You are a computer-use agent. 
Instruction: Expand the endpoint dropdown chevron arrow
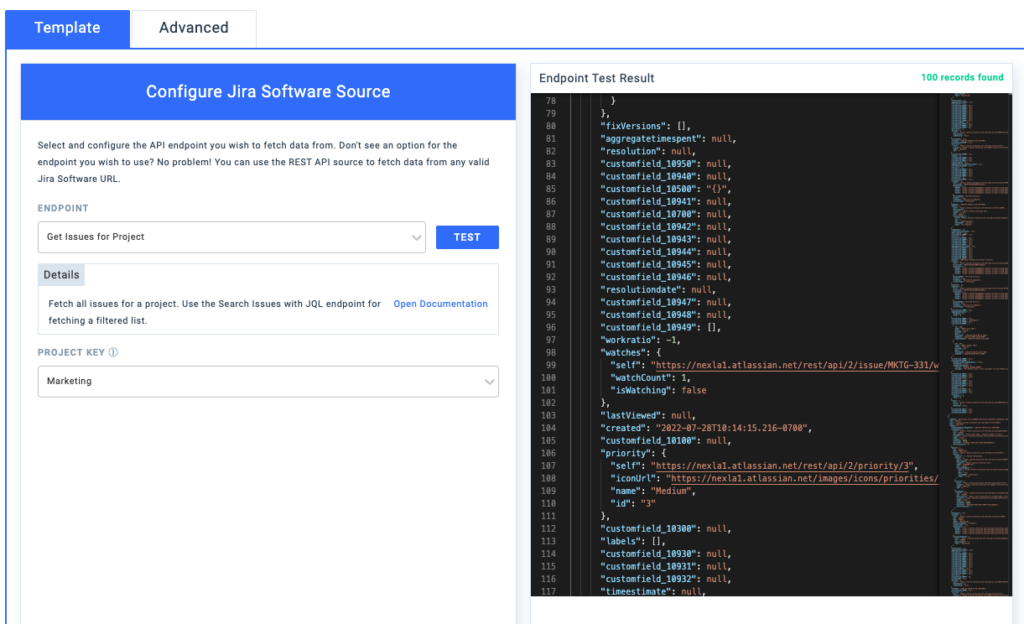pos(416,238)
